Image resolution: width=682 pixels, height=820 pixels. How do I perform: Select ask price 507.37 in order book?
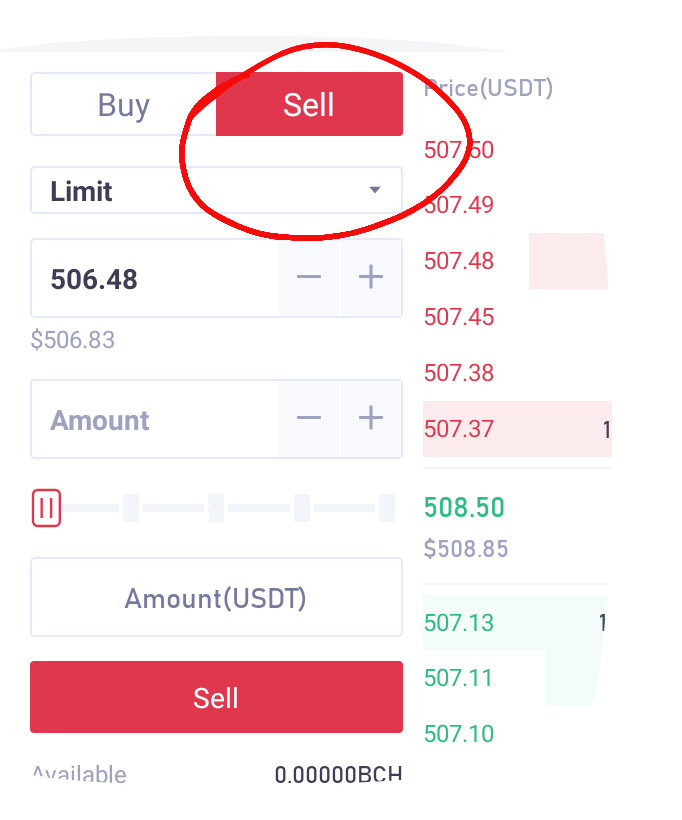(459, 429)
